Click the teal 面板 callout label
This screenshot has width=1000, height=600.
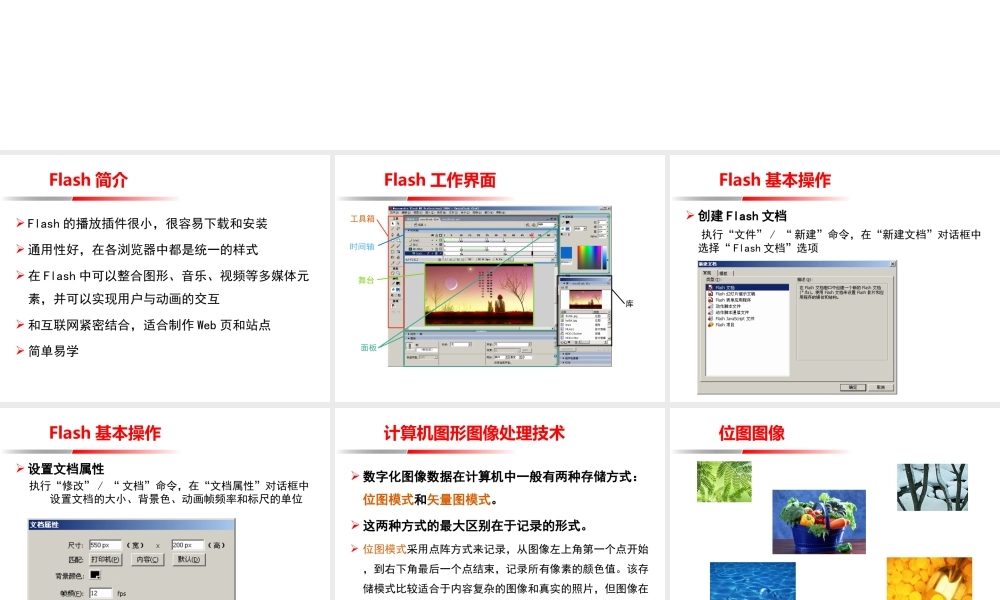click(369, 348)
